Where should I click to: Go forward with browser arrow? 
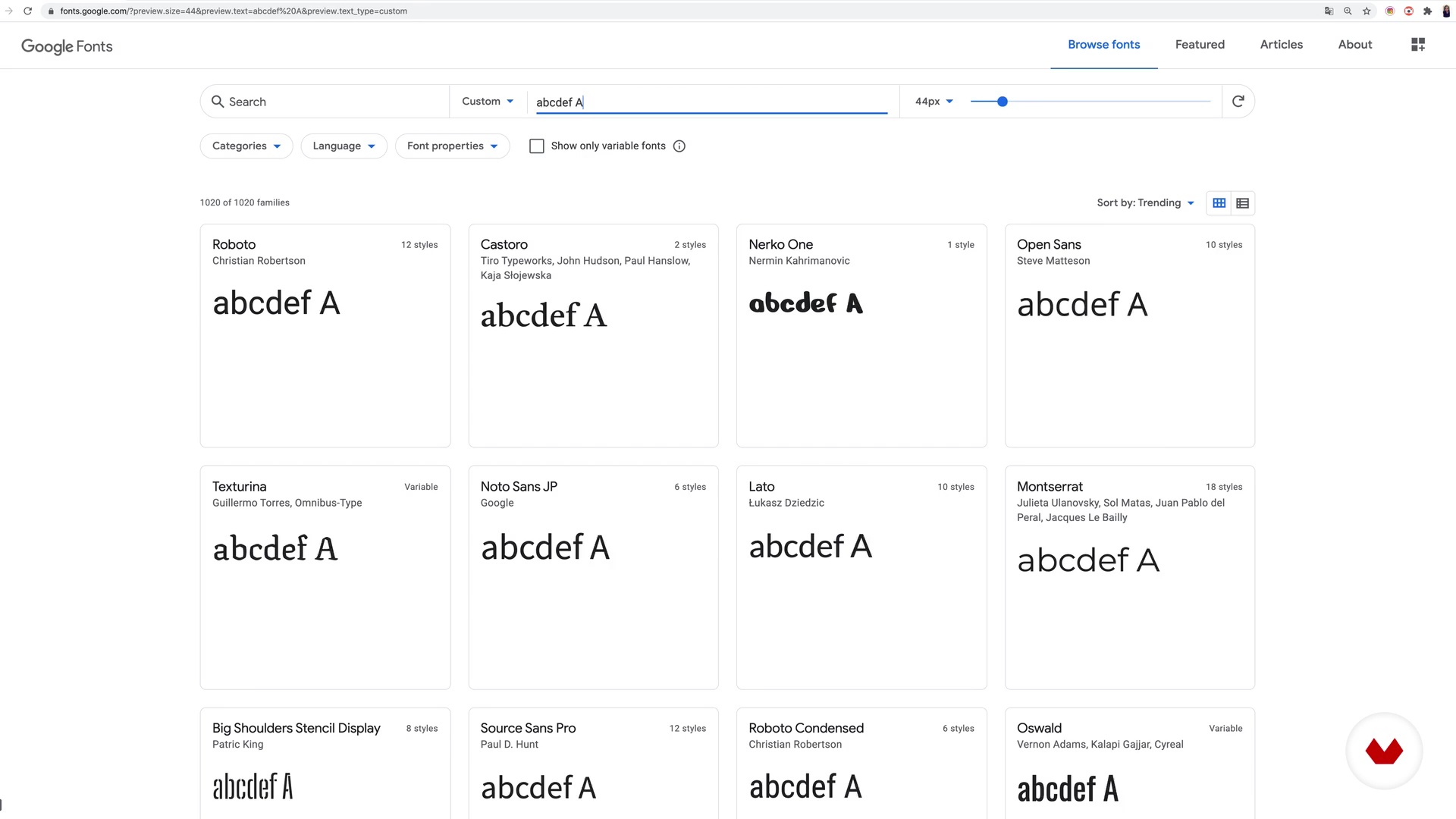[9, 11]
